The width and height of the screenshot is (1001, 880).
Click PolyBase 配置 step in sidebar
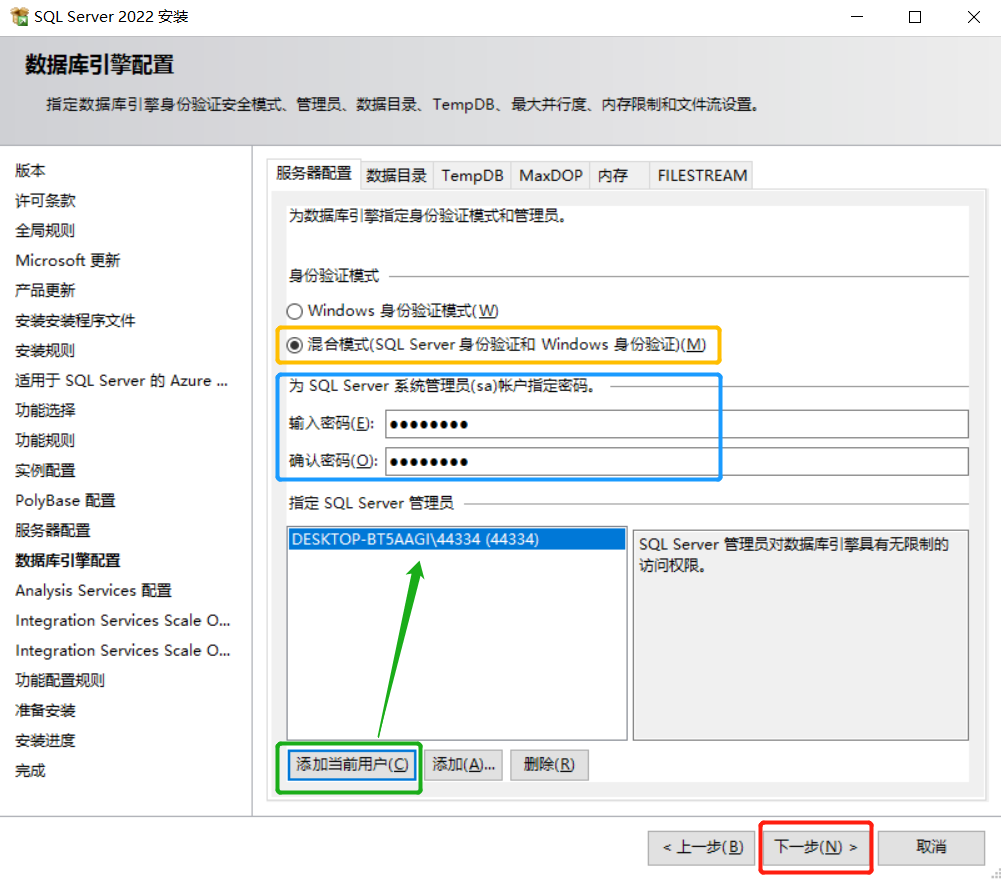(65, 501)
